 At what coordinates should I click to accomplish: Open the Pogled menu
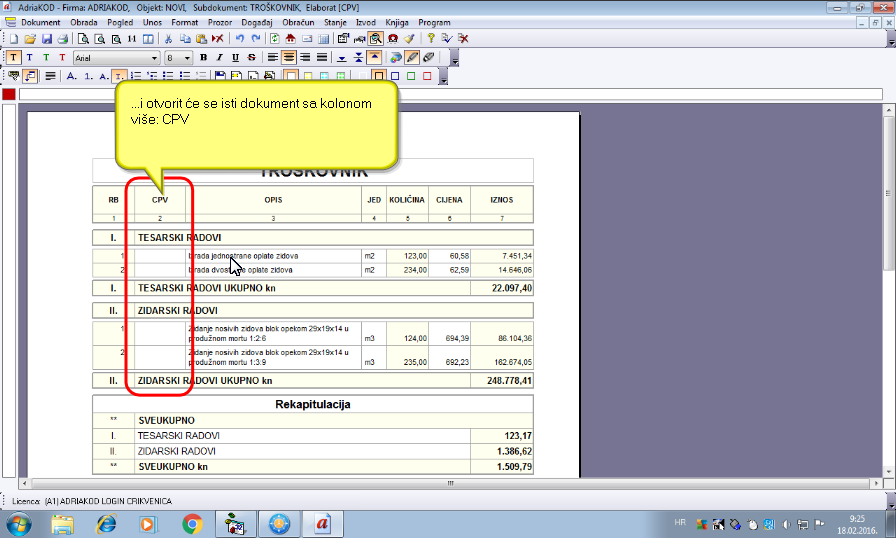click(x=120, y=23)
